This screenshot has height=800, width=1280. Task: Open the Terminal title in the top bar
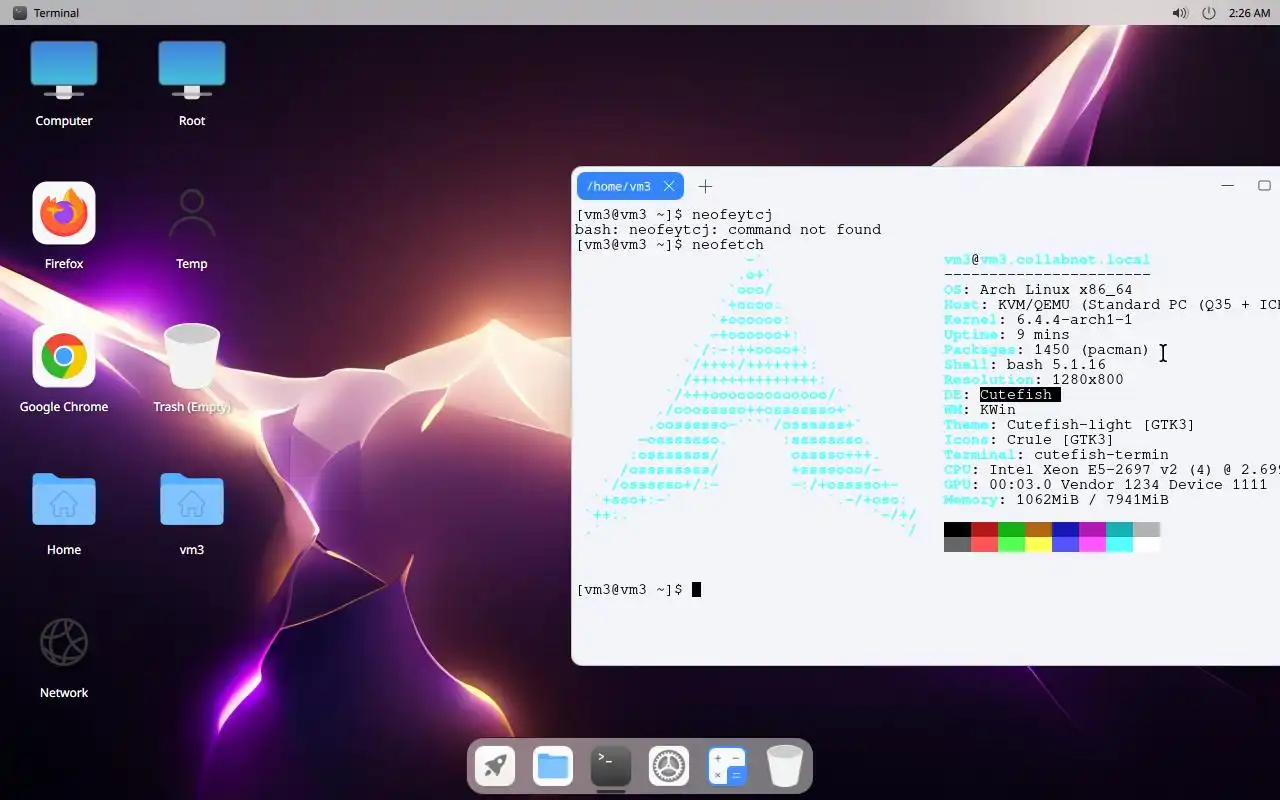coord(56,13)
